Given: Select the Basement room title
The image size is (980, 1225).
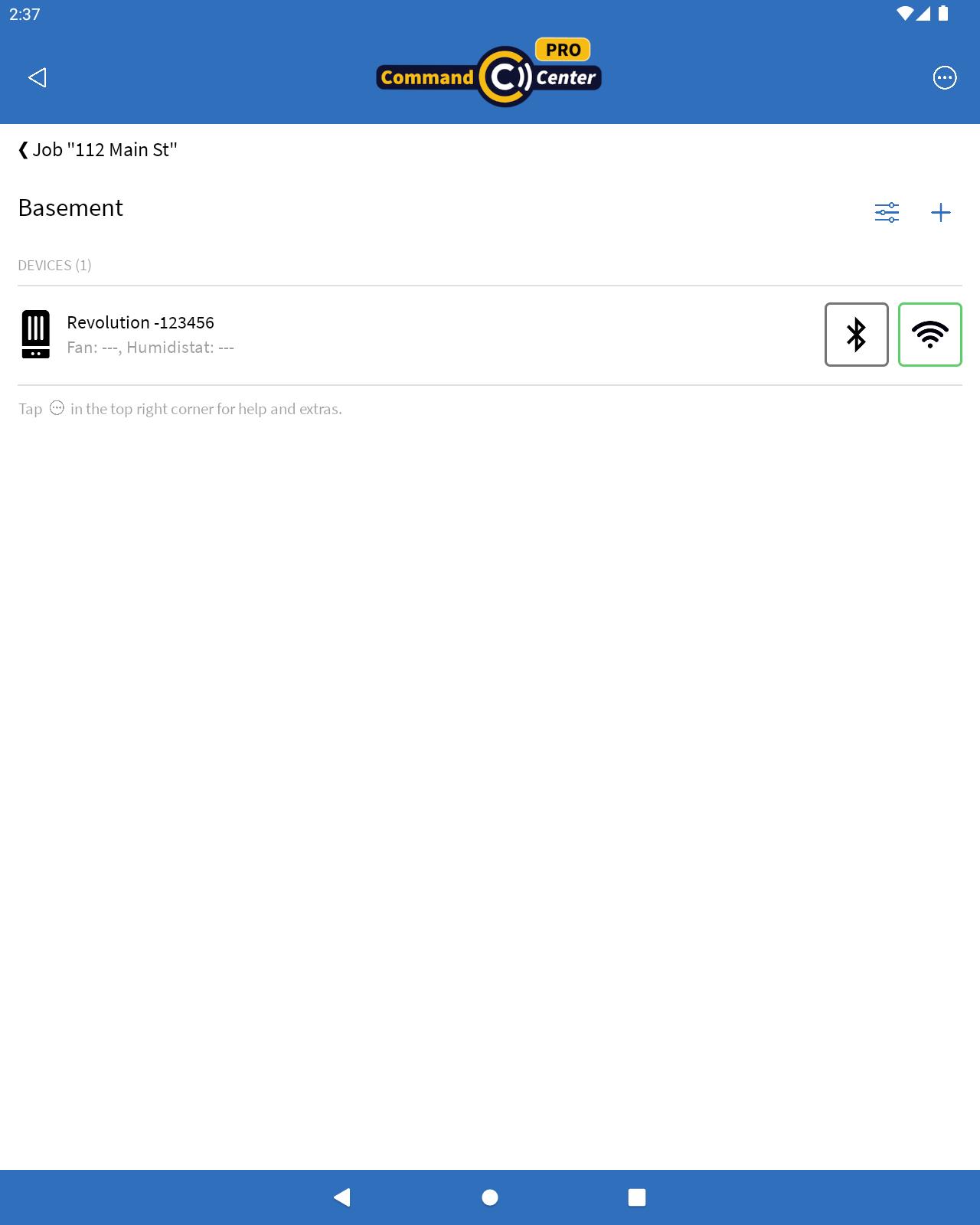Looking at the screenshot, I should (x=70, y=208).
